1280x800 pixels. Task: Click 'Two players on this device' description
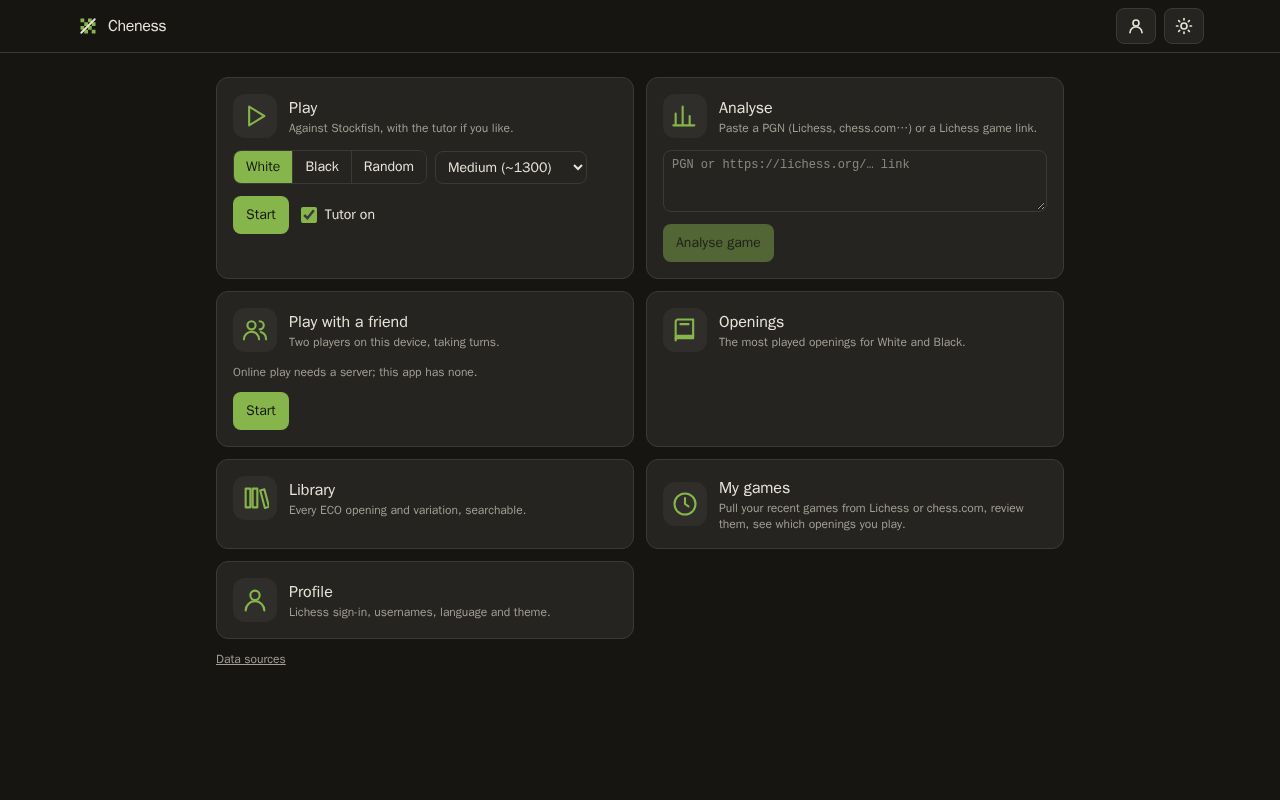click(x=394, y=342)
